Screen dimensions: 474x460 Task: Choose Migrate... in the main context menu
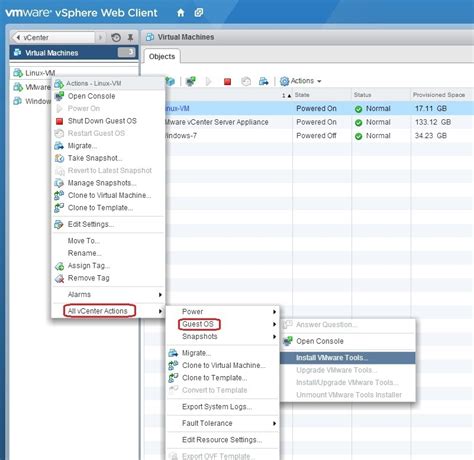click(82, 146)
